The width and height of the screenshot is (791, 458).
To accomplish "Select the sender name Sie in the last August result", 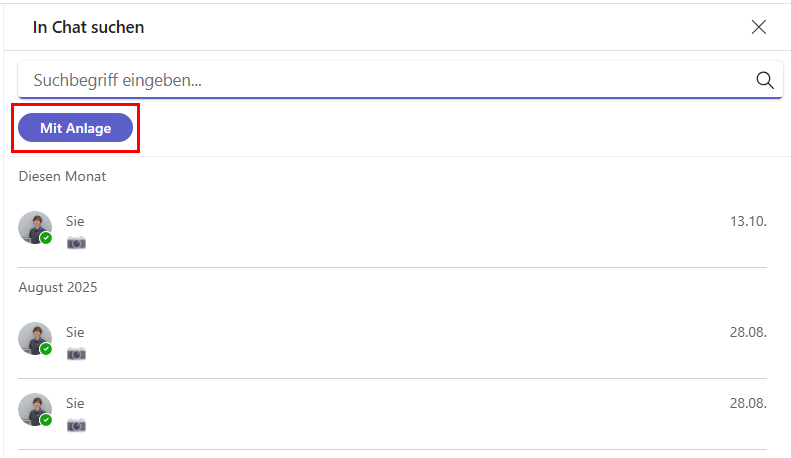I will click(x=75, y=403).
